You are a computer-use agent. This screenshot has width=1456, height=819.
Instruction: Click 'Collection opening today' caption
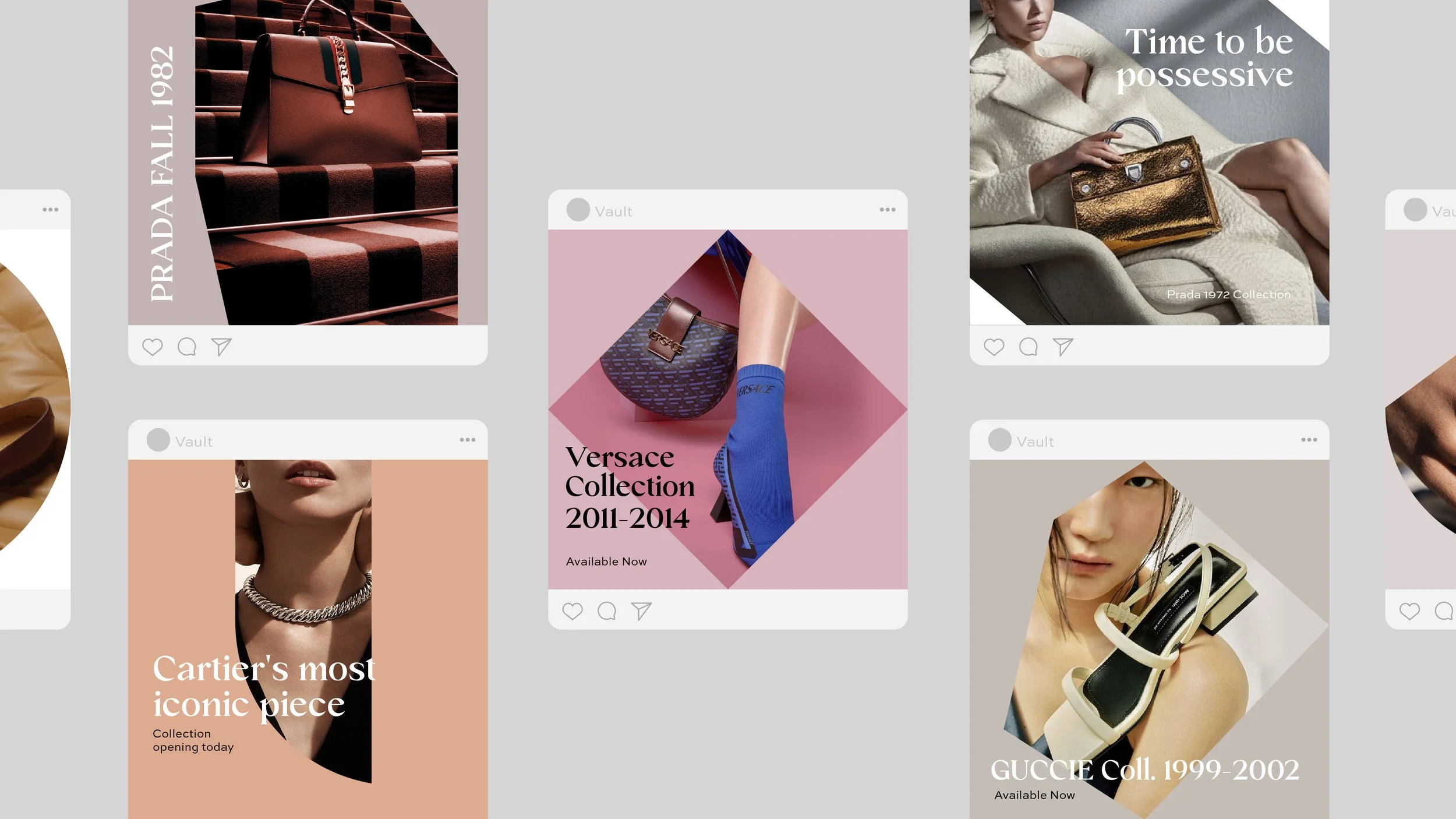point(193,740)
